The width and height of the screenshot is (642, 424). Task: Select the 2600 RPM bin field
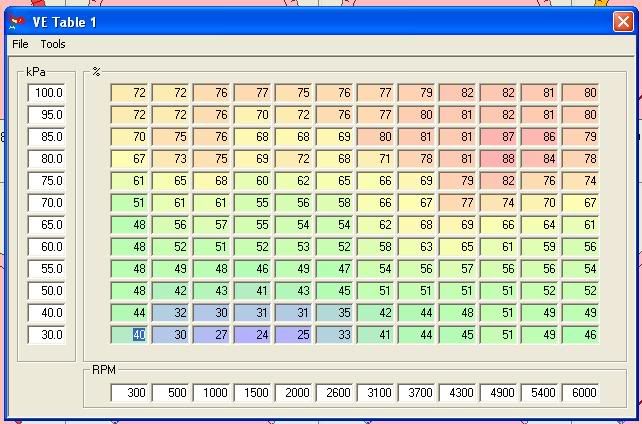[x=335, y=393]
